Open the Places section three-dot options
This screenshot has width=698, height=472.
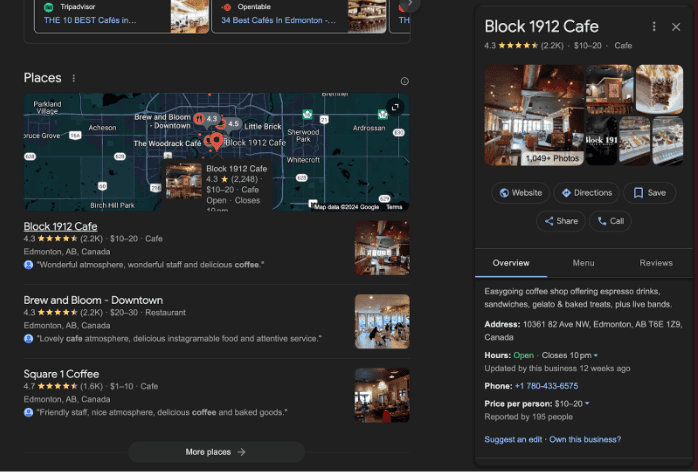coord(73,78)
